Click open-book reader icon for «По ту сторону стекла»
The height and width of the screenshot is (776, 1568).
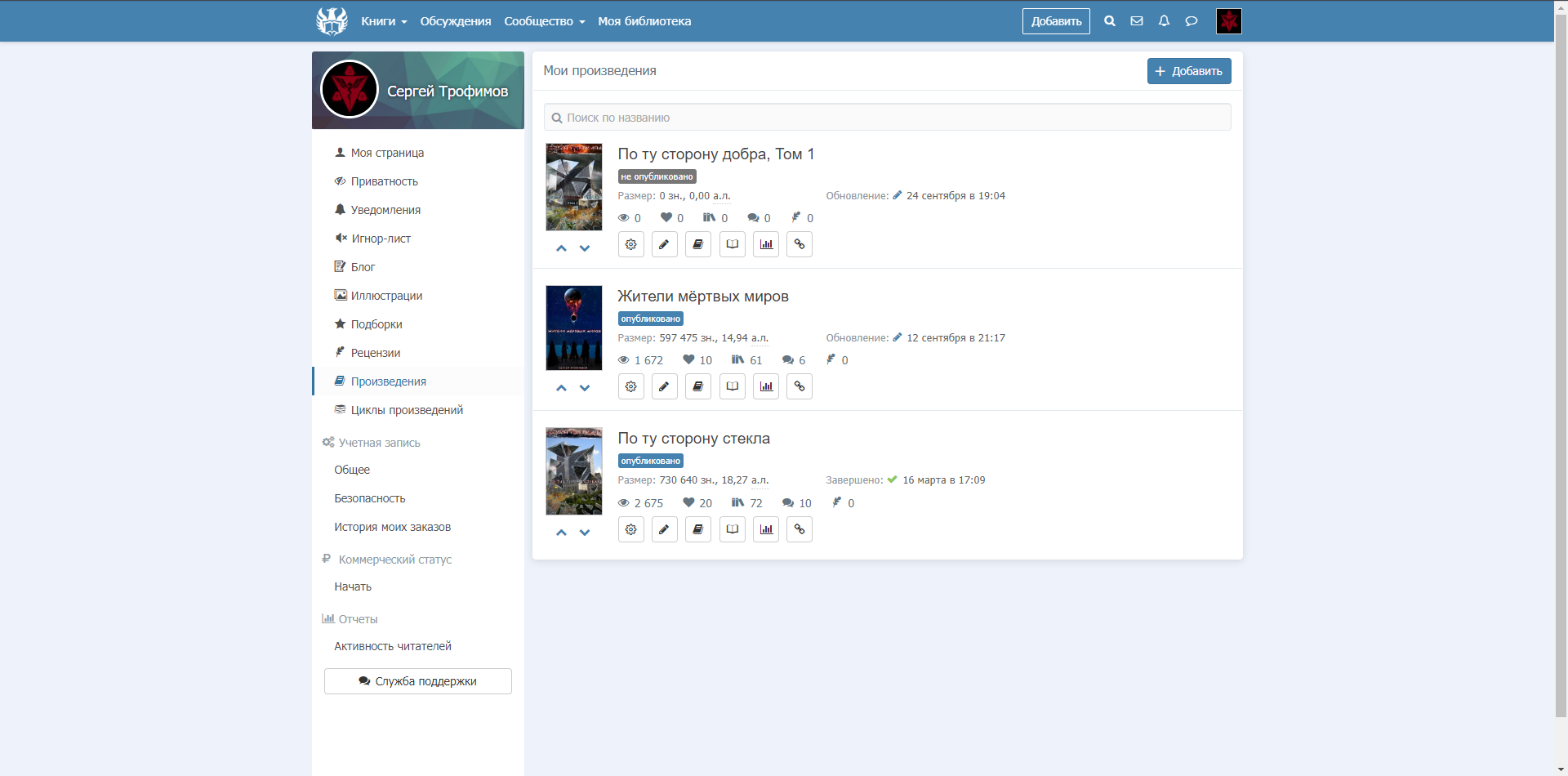732,529
